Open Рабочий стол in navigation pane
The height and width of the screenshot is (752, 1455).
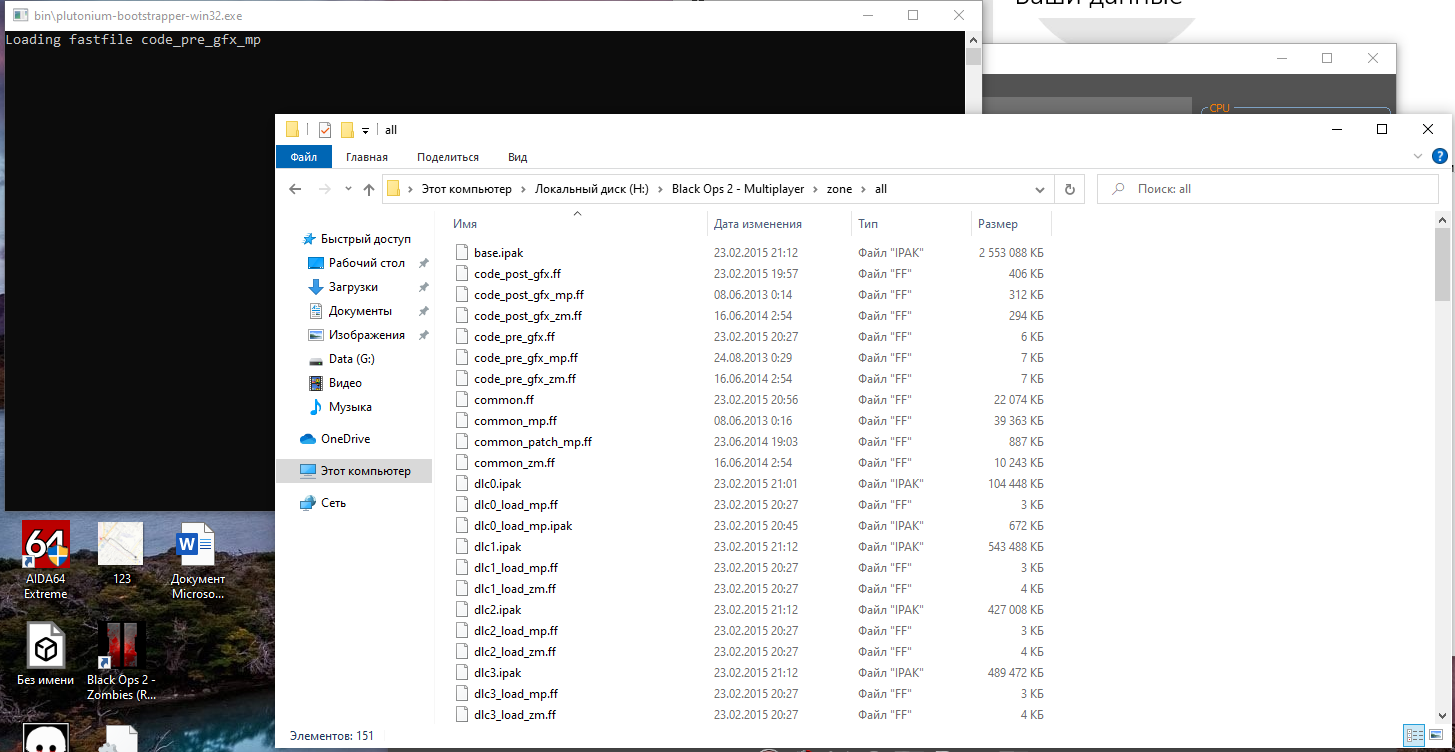pyautogui.click(x=367, y=263)
